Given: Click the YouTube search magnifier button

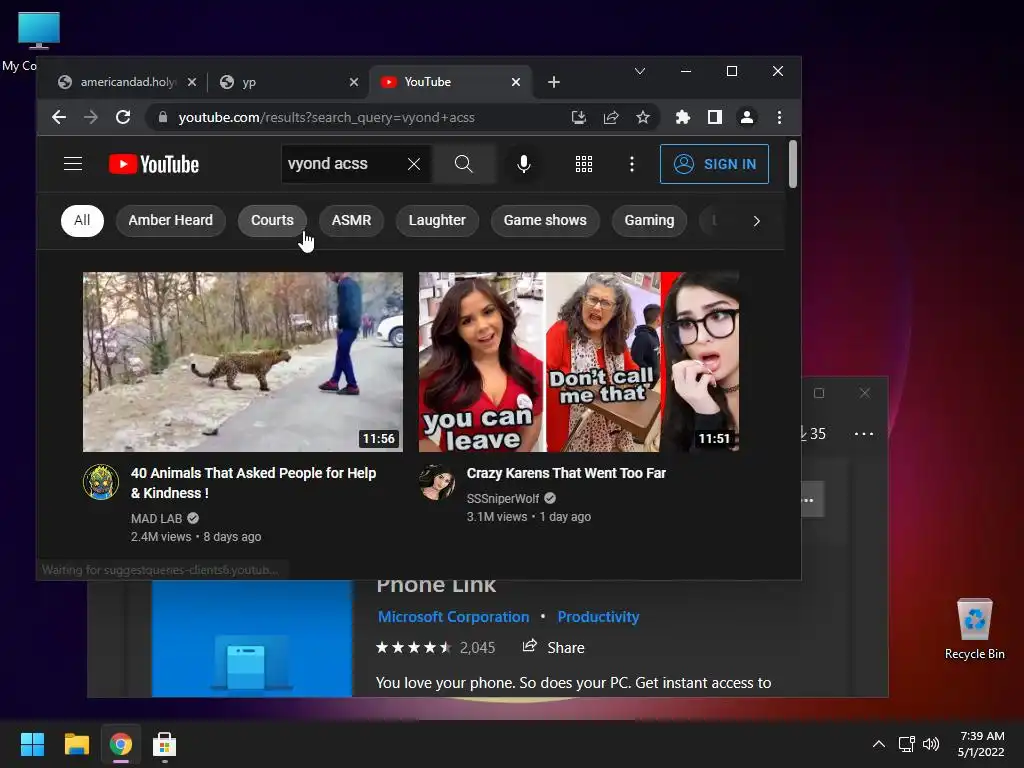Looking at the screenshot, I should pos(464,164).
